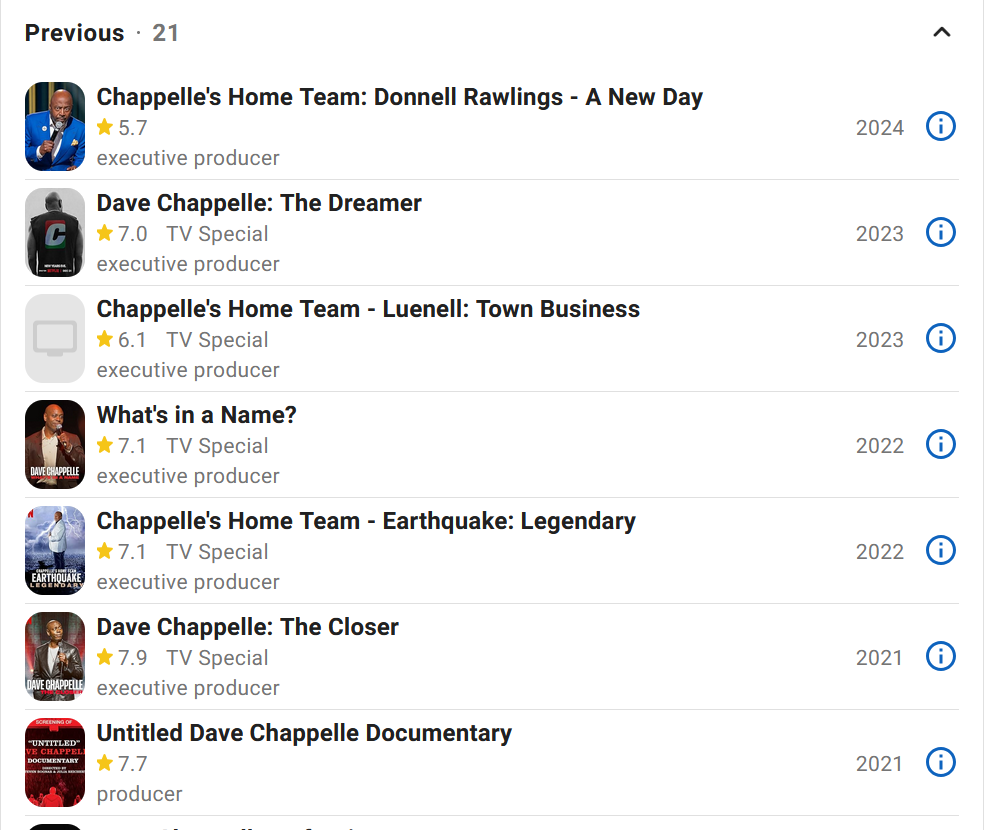Click the What's in a Name? title
The image size is (988, 830).
click(x=196, y=415)
